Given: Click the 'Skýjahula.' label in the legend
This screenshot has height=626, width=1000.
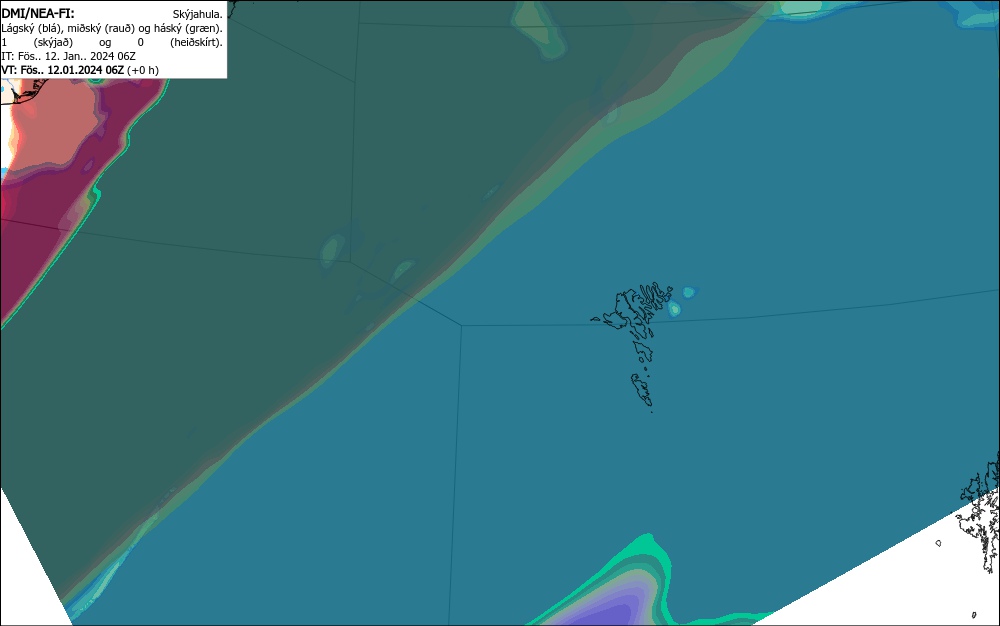Looking at the screenshot, I should (198, 14).
